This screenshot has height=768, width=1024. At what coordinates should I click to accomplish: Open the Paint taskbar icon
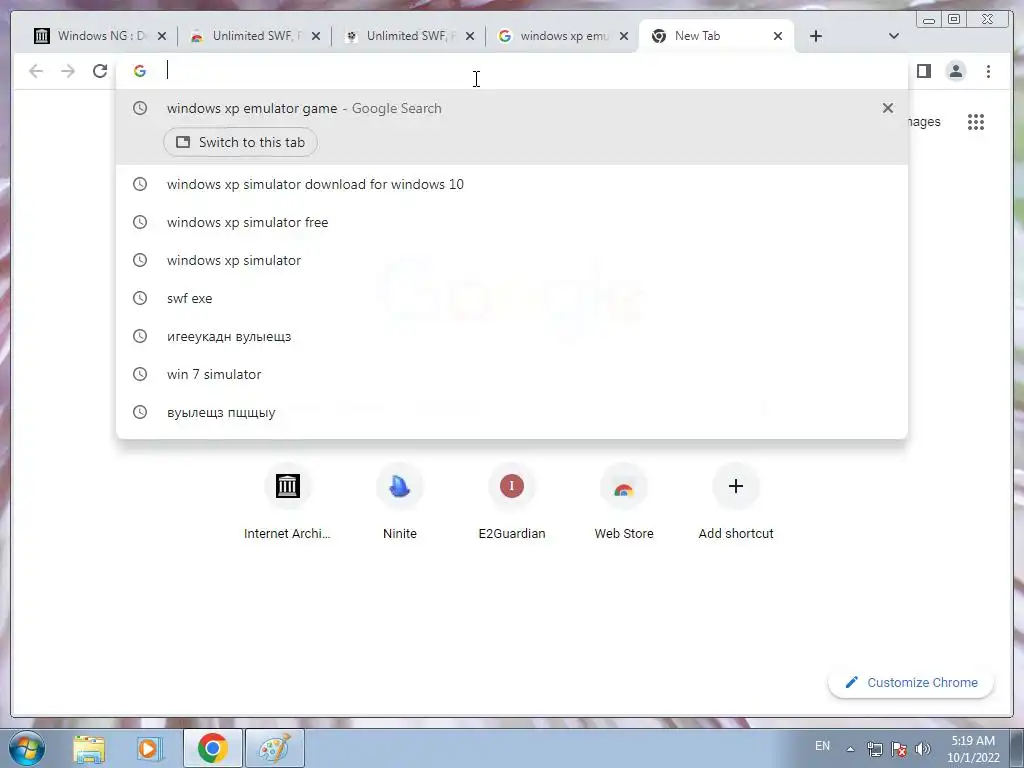pyautogui.click(x=275, y=748)
